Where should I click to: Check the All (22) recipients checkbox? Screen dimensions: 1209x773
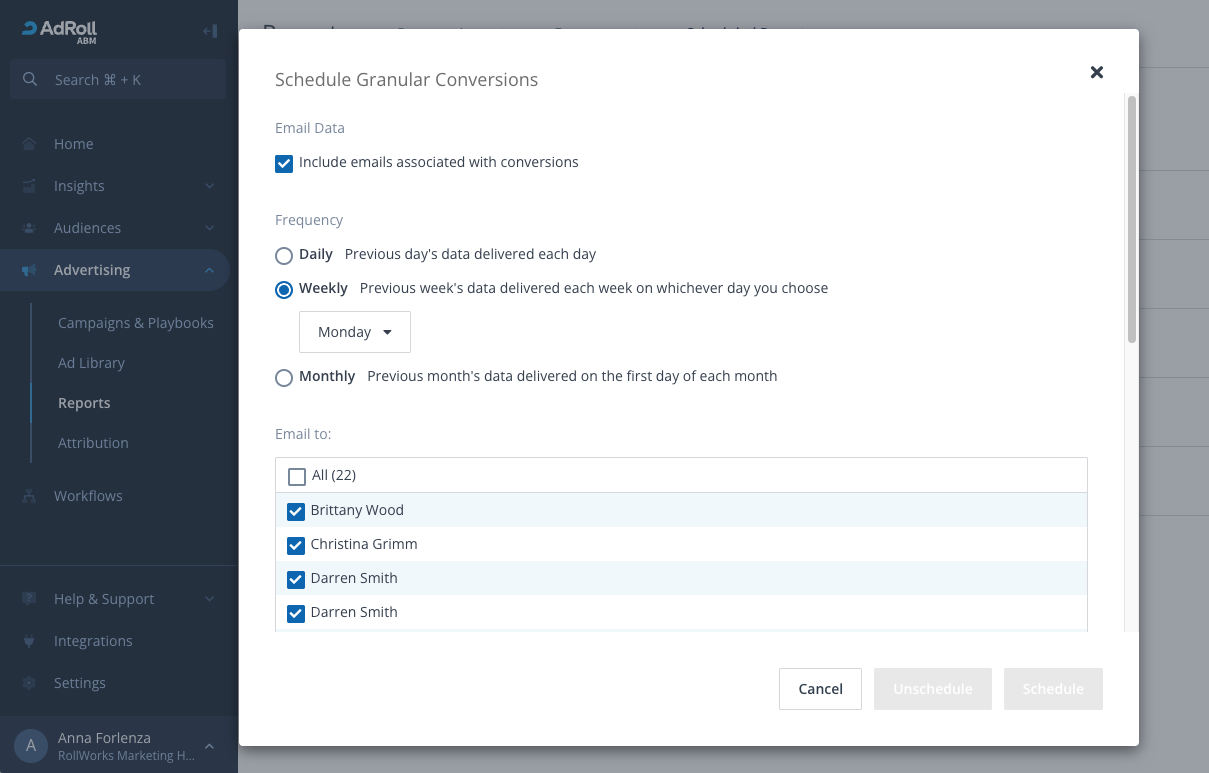(297, 476)
